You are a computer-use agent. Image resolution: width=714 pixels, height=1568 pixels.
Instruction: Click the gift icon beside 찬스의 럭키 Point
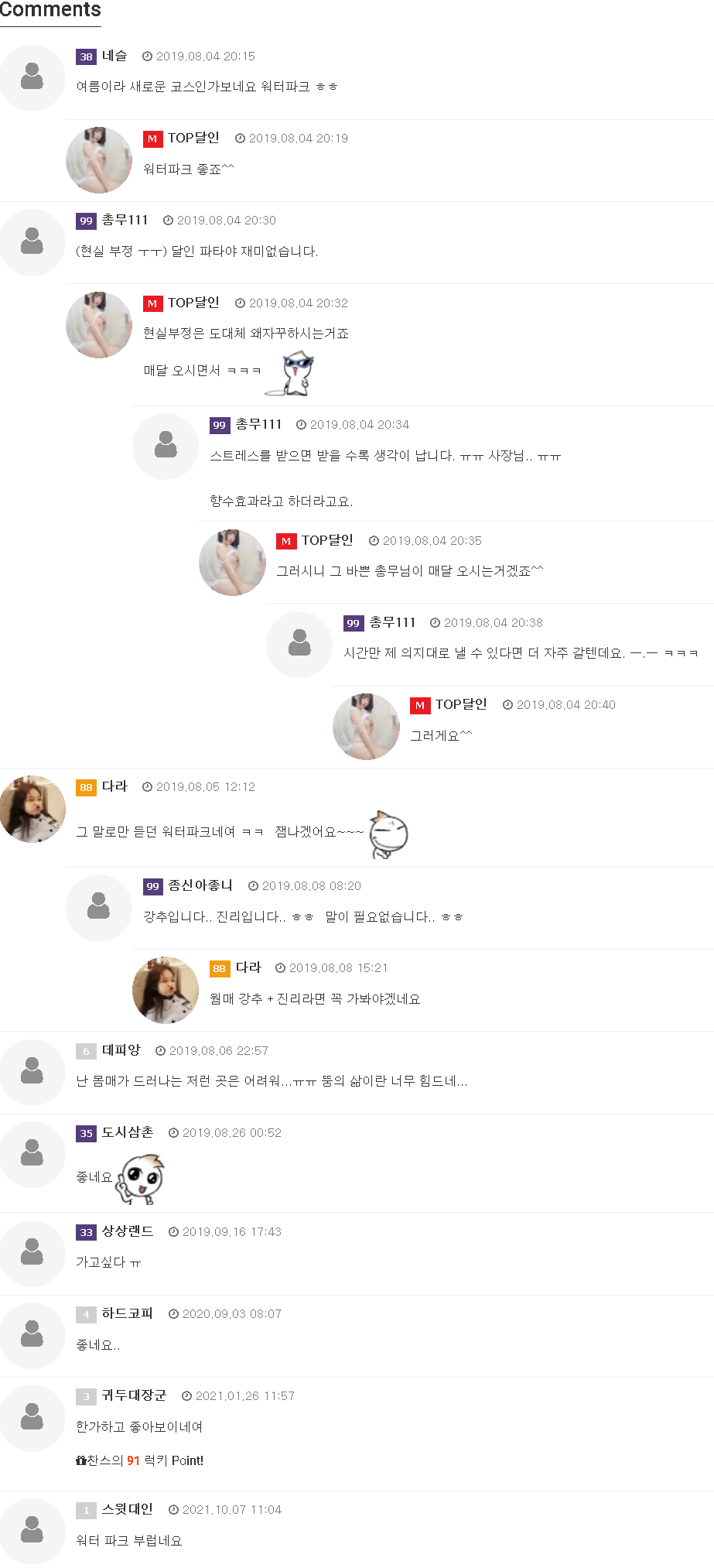tap(80, 1460)
